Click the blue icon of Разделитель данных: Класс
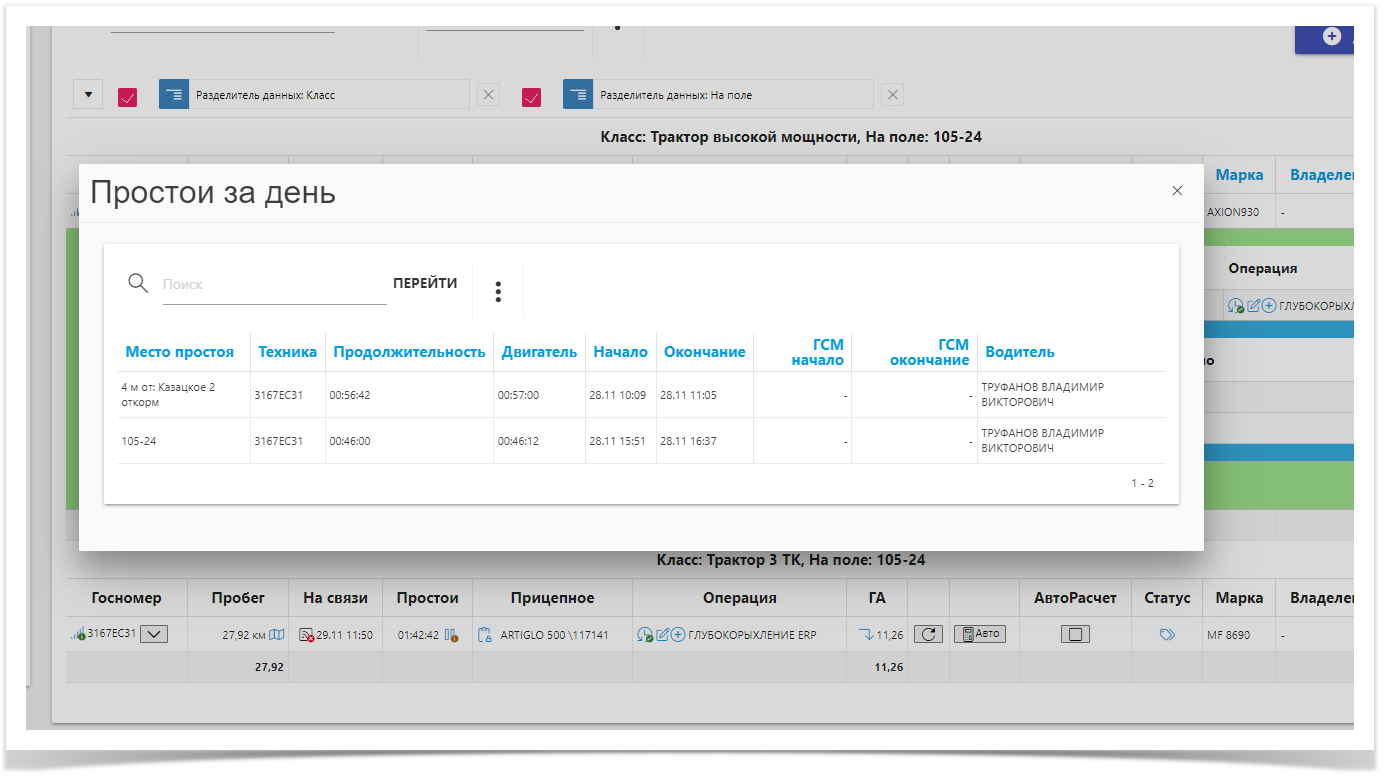Image resolution: width=1388 pixels, height=779 pixels. [174, 95]
